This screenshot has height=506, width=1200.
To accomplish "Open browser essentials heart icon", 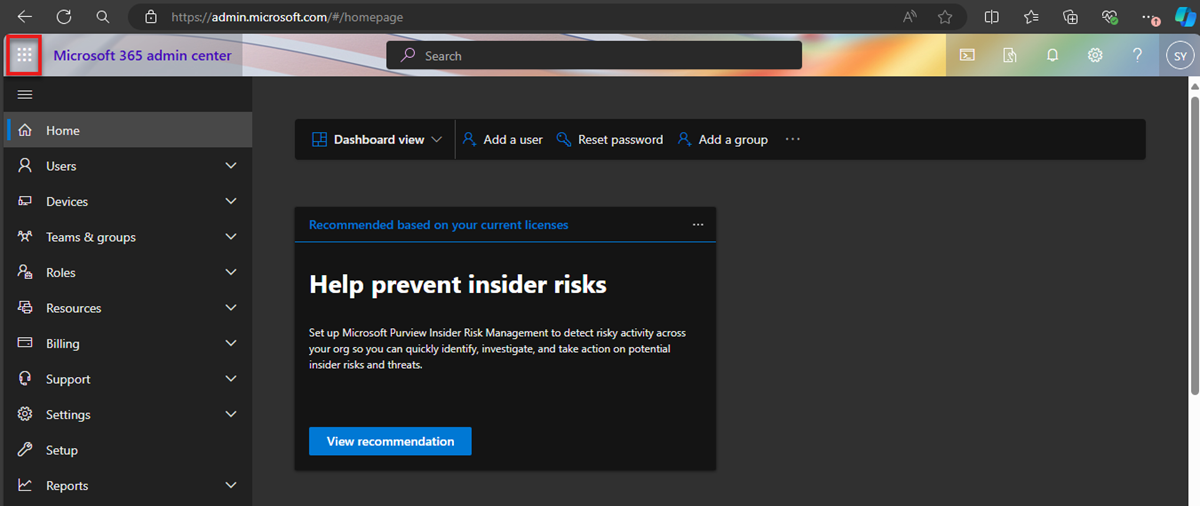I will 1109,17.
